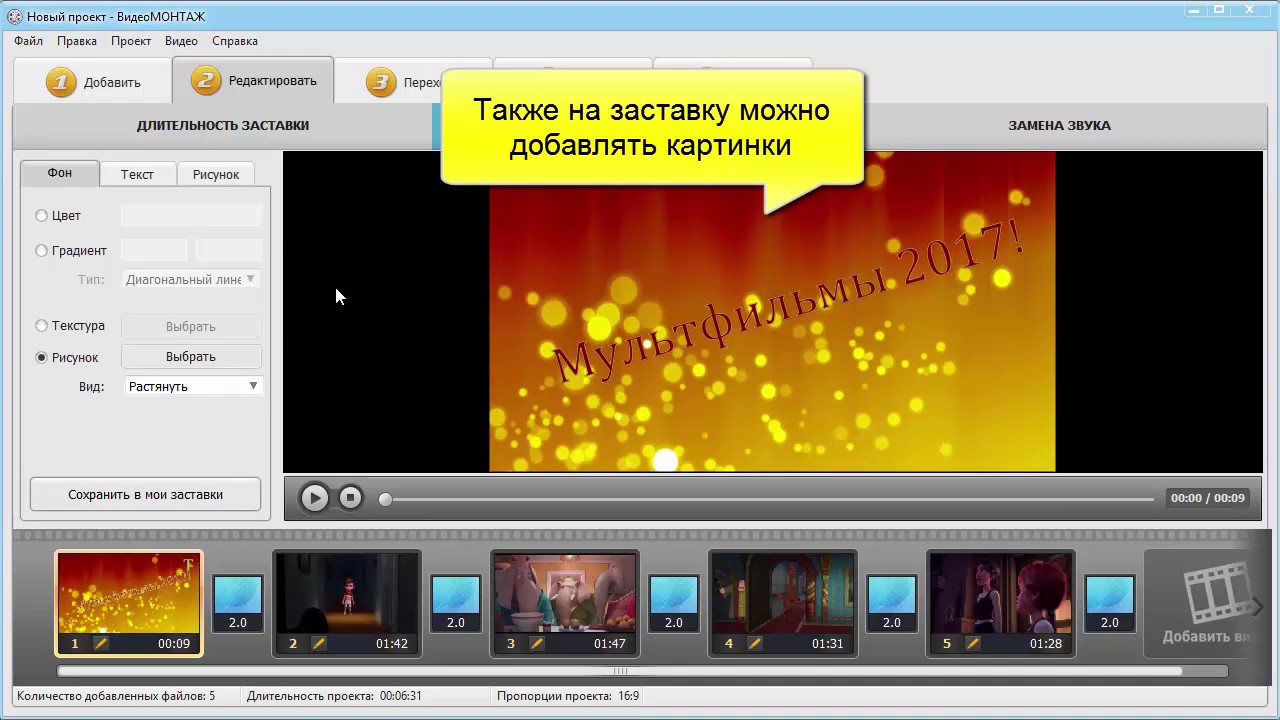Click Пропорции проекта 16:9 status text
Viewport: 1280px width, 720px height.
[x=568, y=696]
